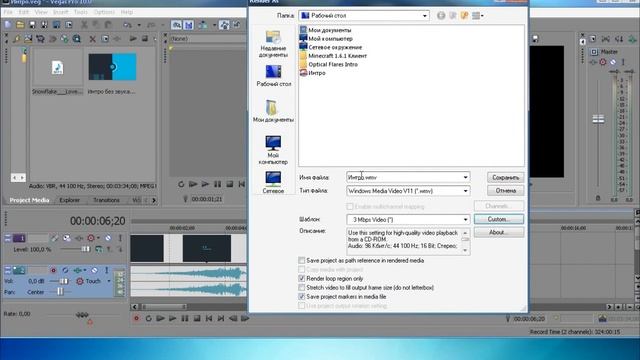This screenshot has width=640, height=360.
Task: Switch to the Explorer tab
Action: point(70,200)
